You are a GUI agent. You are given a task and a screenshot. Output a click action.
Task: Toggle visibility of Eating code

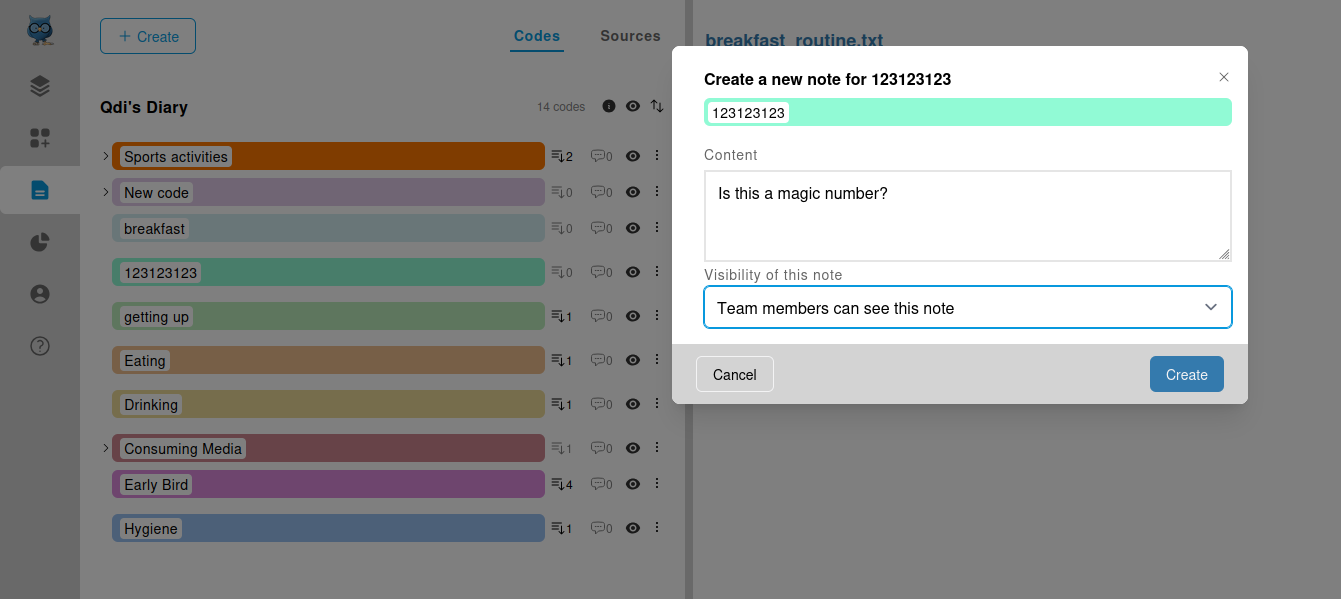(x=633, y=360)
